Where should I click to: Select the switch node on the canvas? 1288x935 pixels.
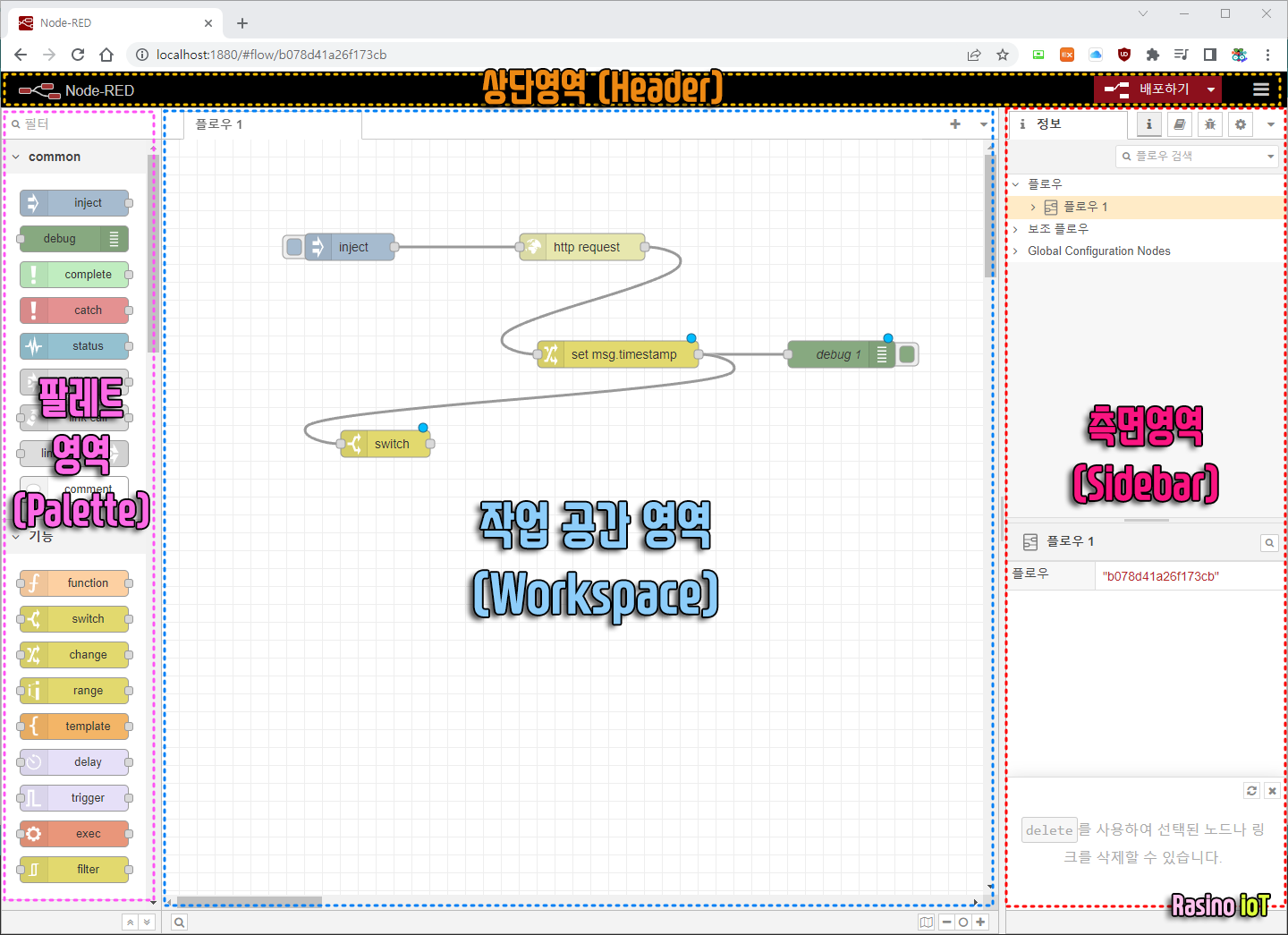386,444
